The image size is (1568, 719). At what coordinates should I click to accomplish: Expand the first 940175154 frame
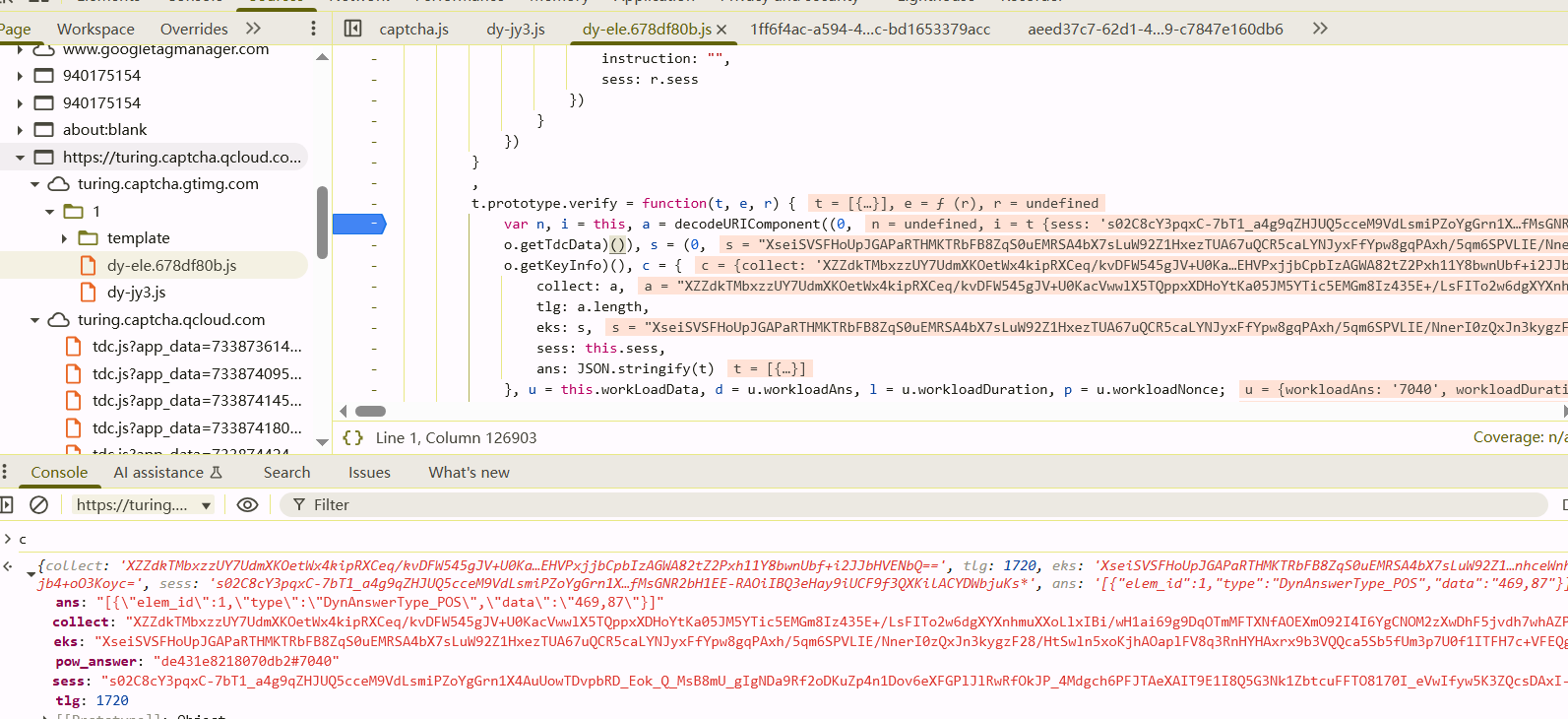[x=20, y=76]
